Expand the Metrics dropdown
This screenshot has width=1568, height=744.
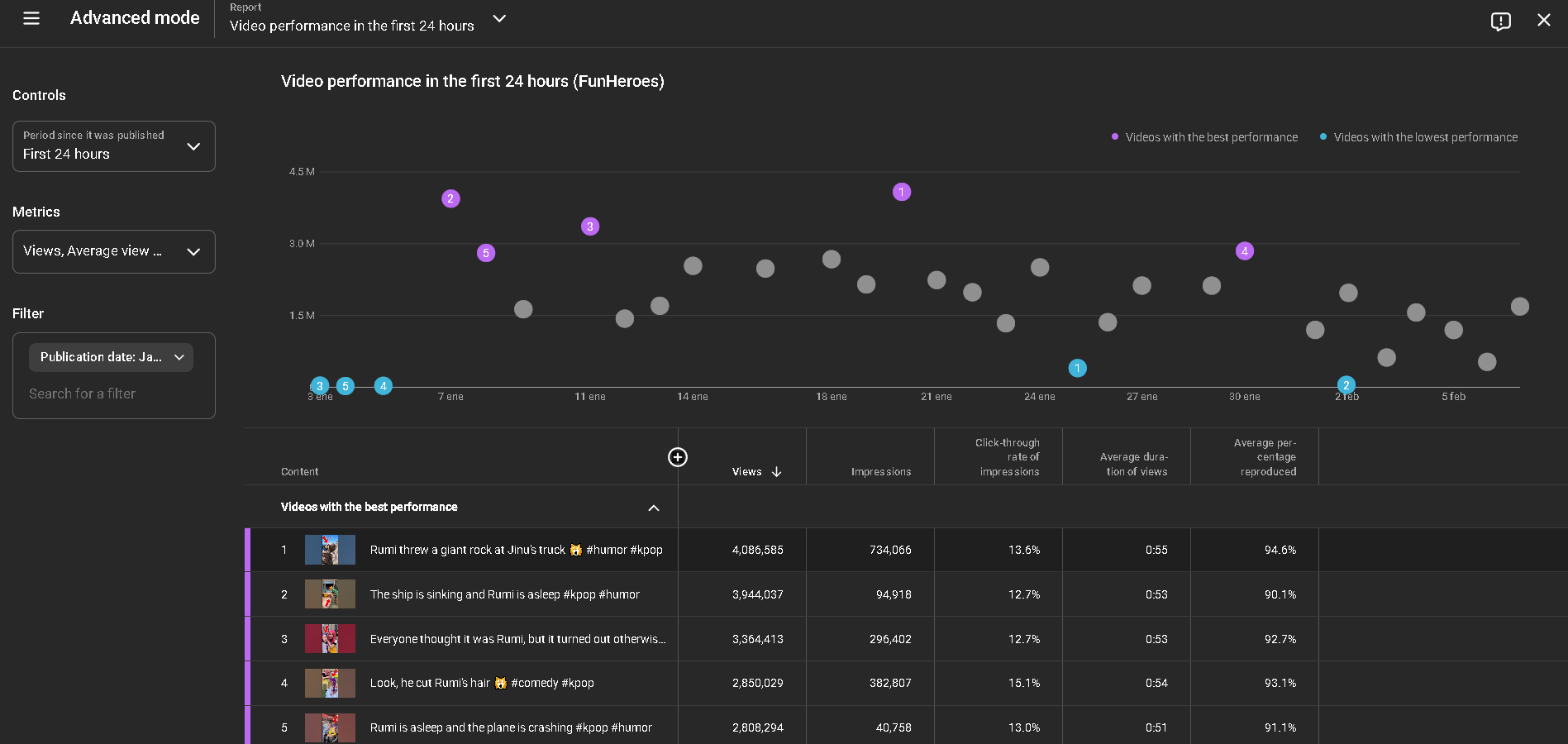[114, 251]
